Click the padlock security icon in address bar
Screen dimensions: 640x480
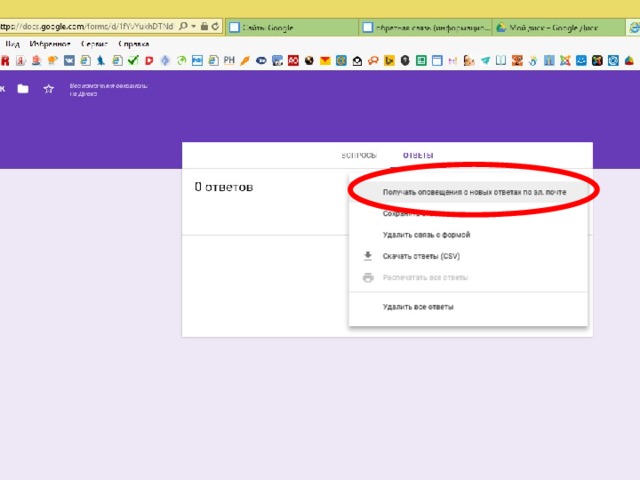pos(205,26)
